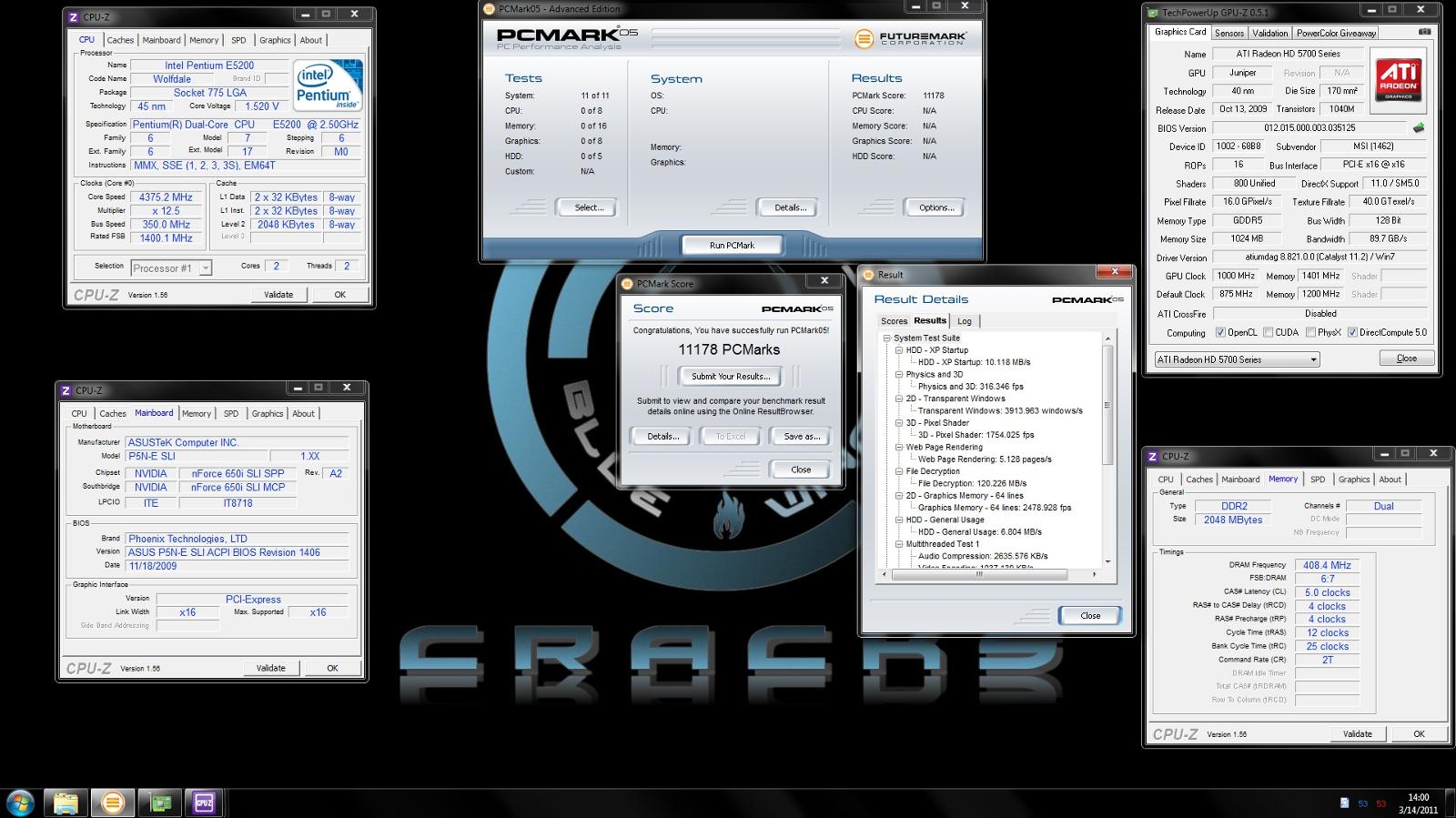Click the Result dialog title bar icon
The width and height of the screenshot is (1456, 818).
click(869, 275)
